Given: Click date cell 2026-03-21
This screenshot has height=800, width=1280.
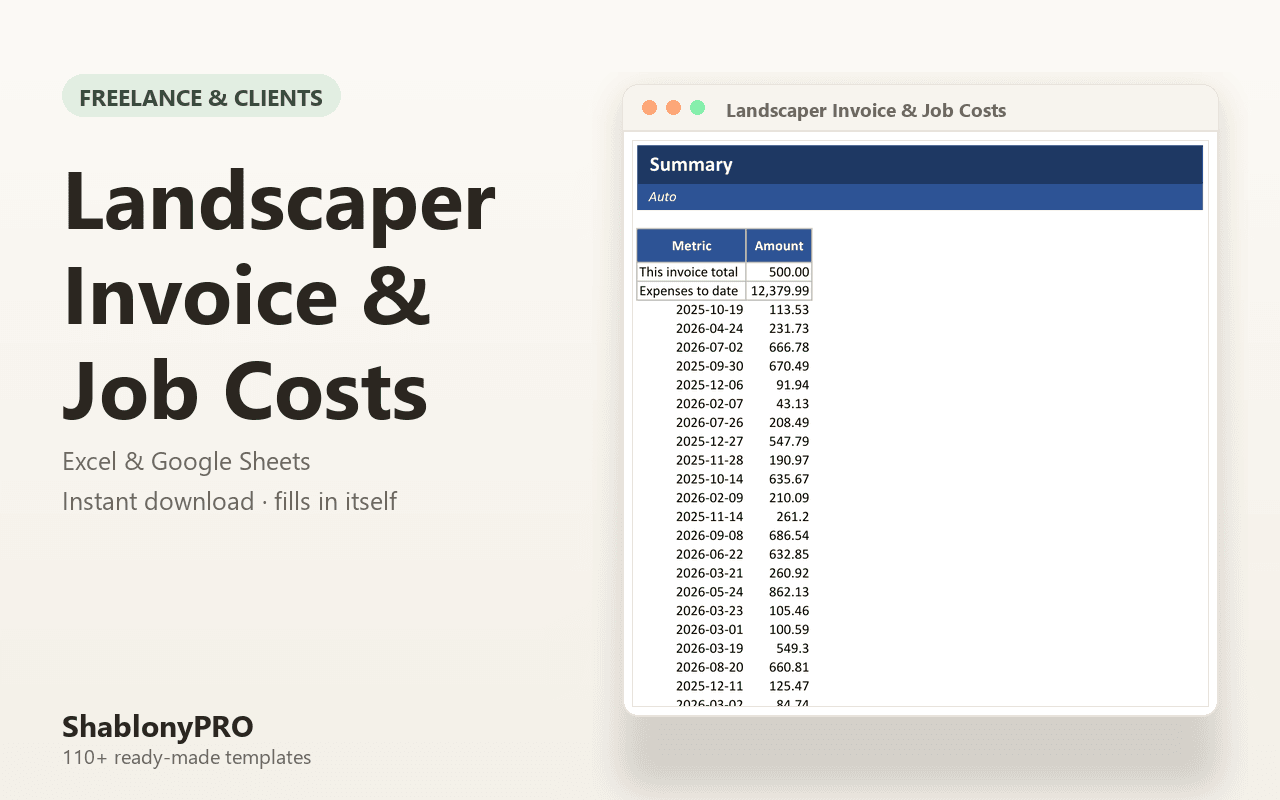Looking at the screenshot, I should pyautogui.click(x=710, y=574).
